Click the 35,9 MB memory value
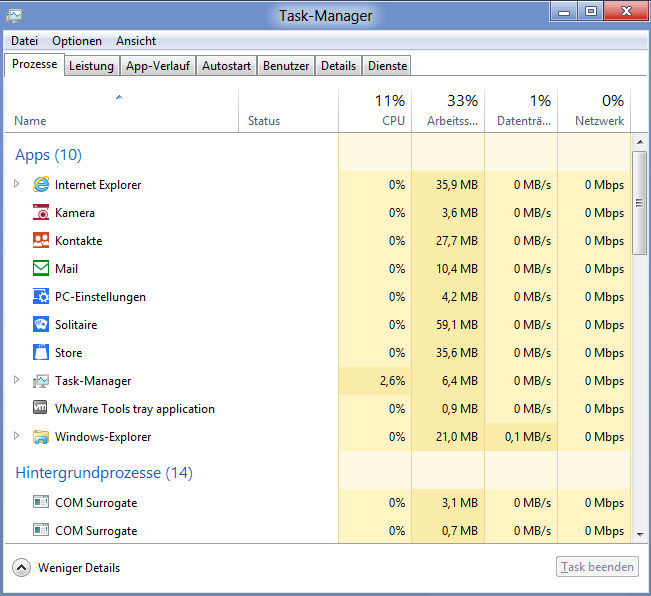The height and width of the screenshot is (596, 651). [x=457, y=185]
